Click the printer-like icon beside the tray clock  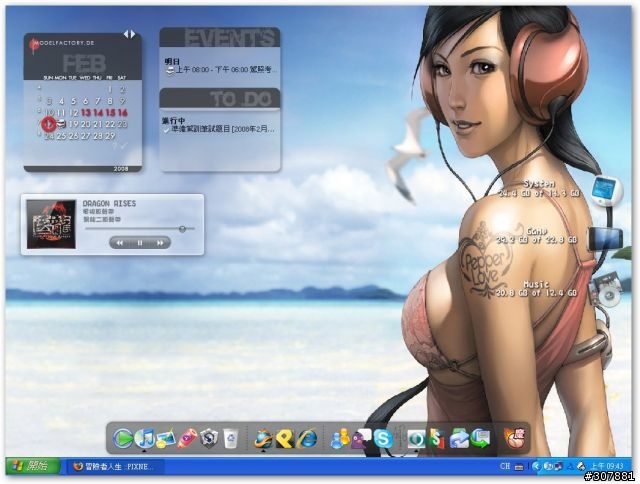point(581,466)
